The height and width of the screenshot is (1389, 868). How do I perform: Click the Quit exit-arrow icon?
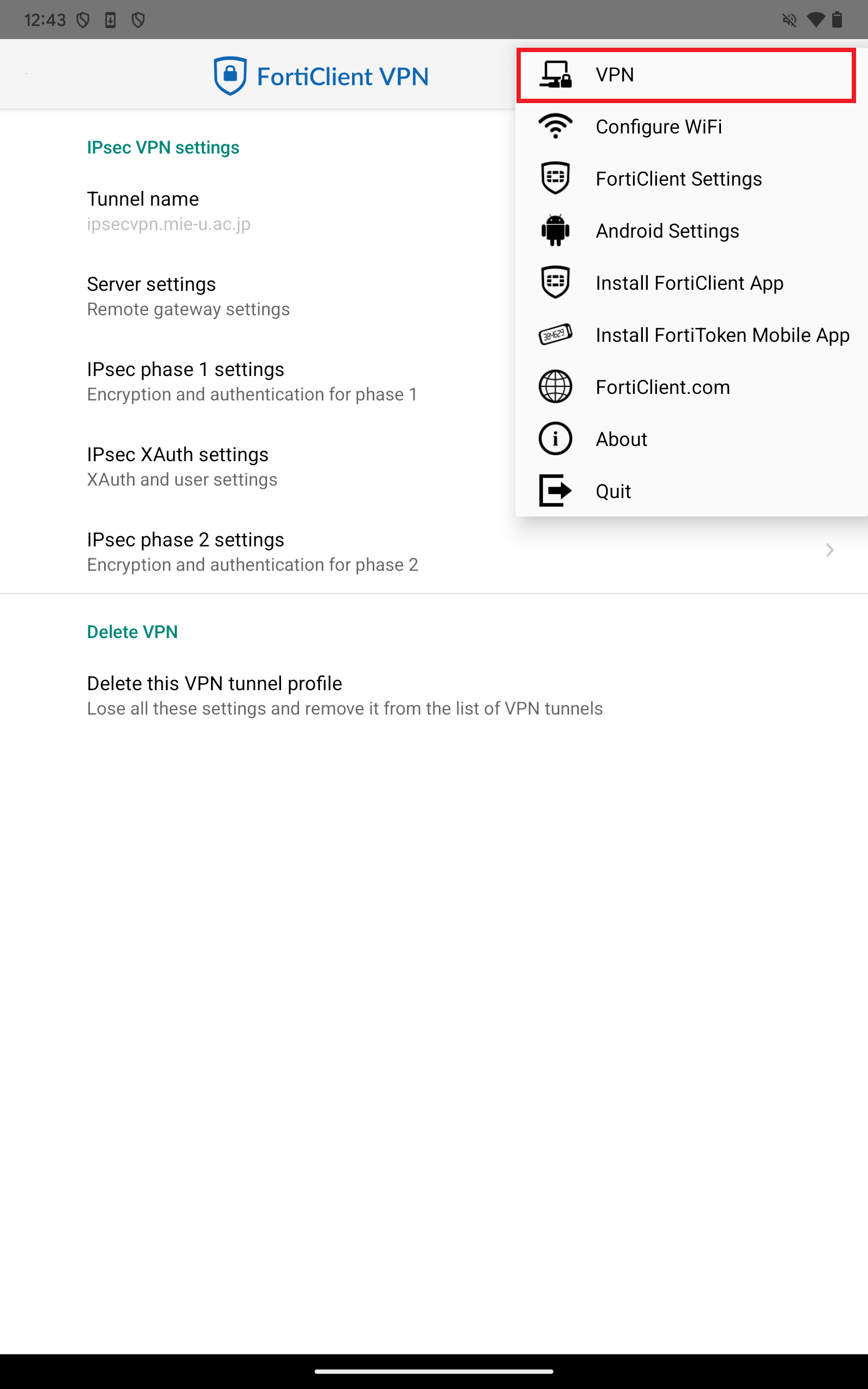(555, 490)
